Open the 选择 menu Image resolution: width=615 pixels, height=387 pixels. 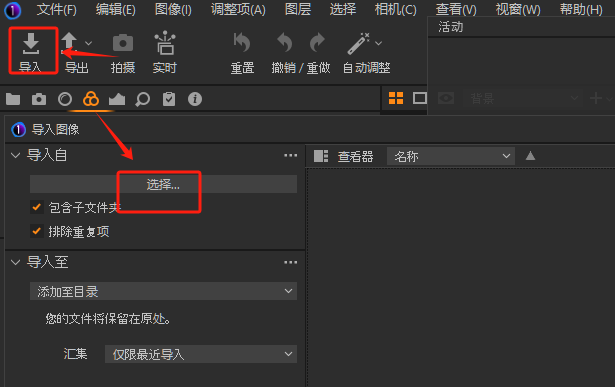point(343,9)
